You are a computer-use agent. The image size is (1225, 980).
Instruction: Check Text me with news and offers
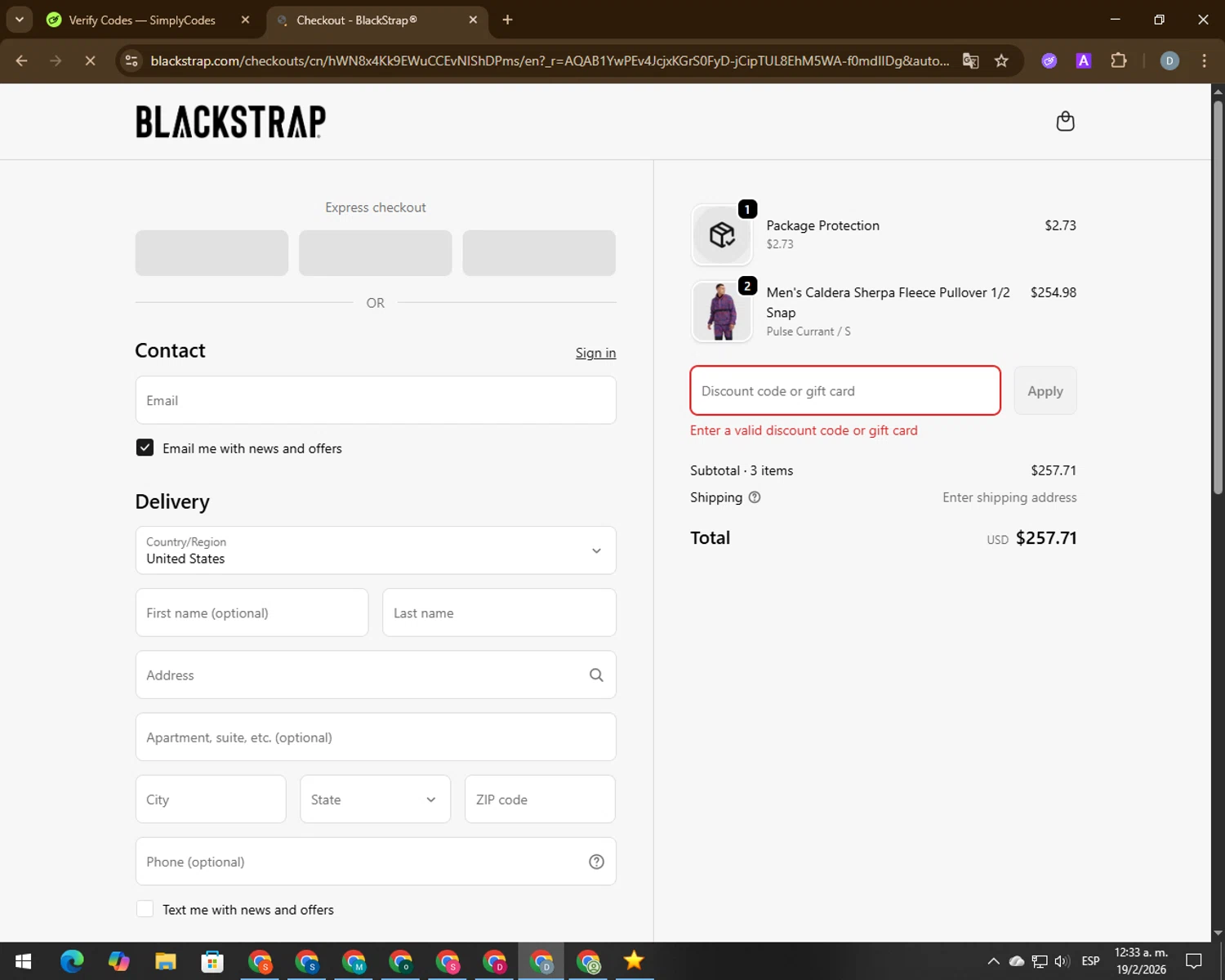[145, 909]
